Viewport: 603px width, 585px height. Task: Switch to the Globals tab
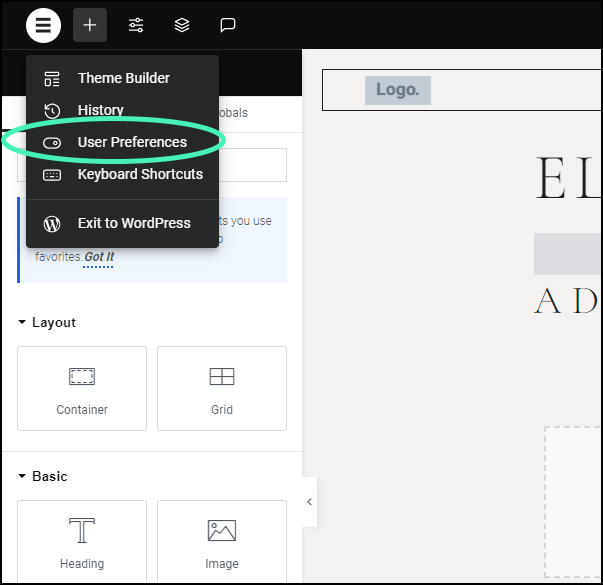[x=233, y=113]
